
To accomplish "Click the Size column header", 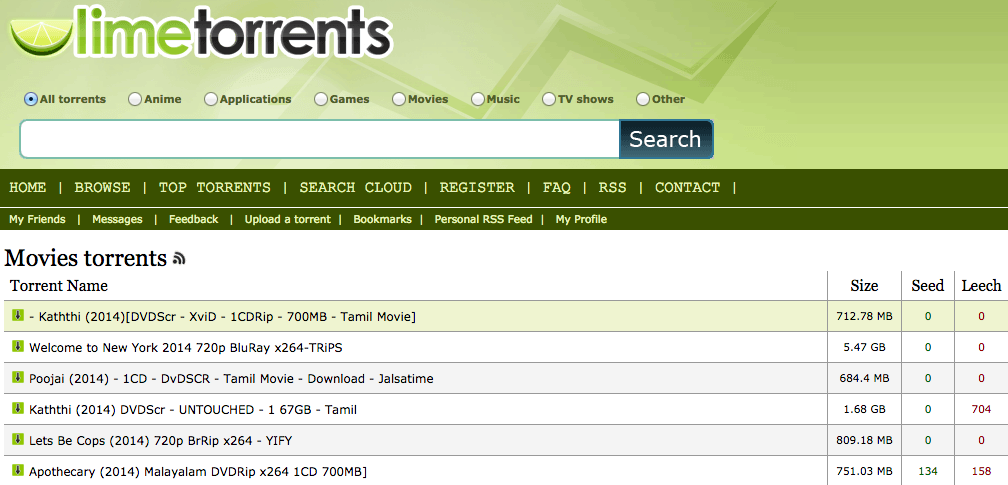I will [x=864, y=286].
